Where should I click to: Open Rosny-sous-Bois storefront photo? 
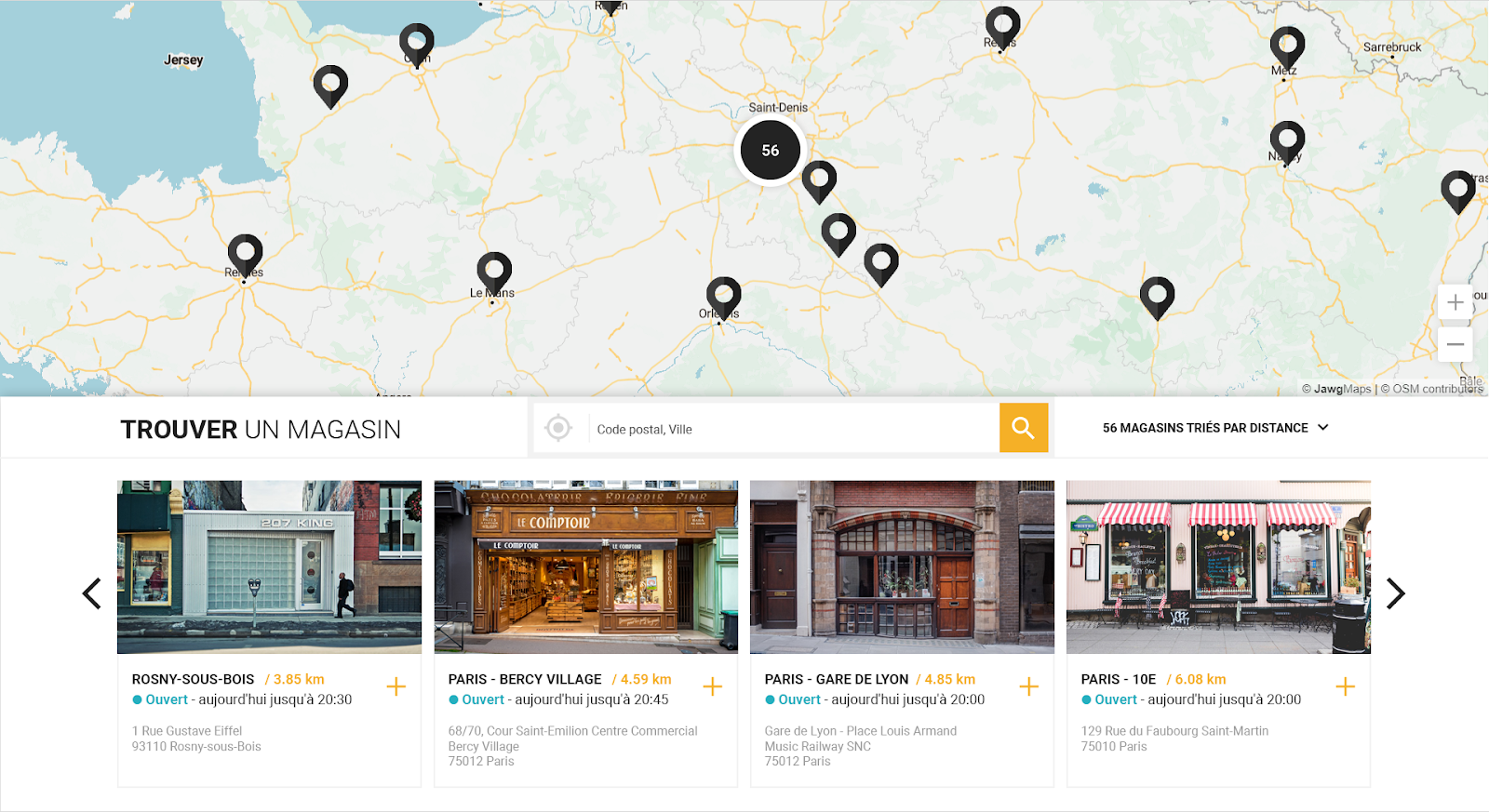[x=269, y=566]
